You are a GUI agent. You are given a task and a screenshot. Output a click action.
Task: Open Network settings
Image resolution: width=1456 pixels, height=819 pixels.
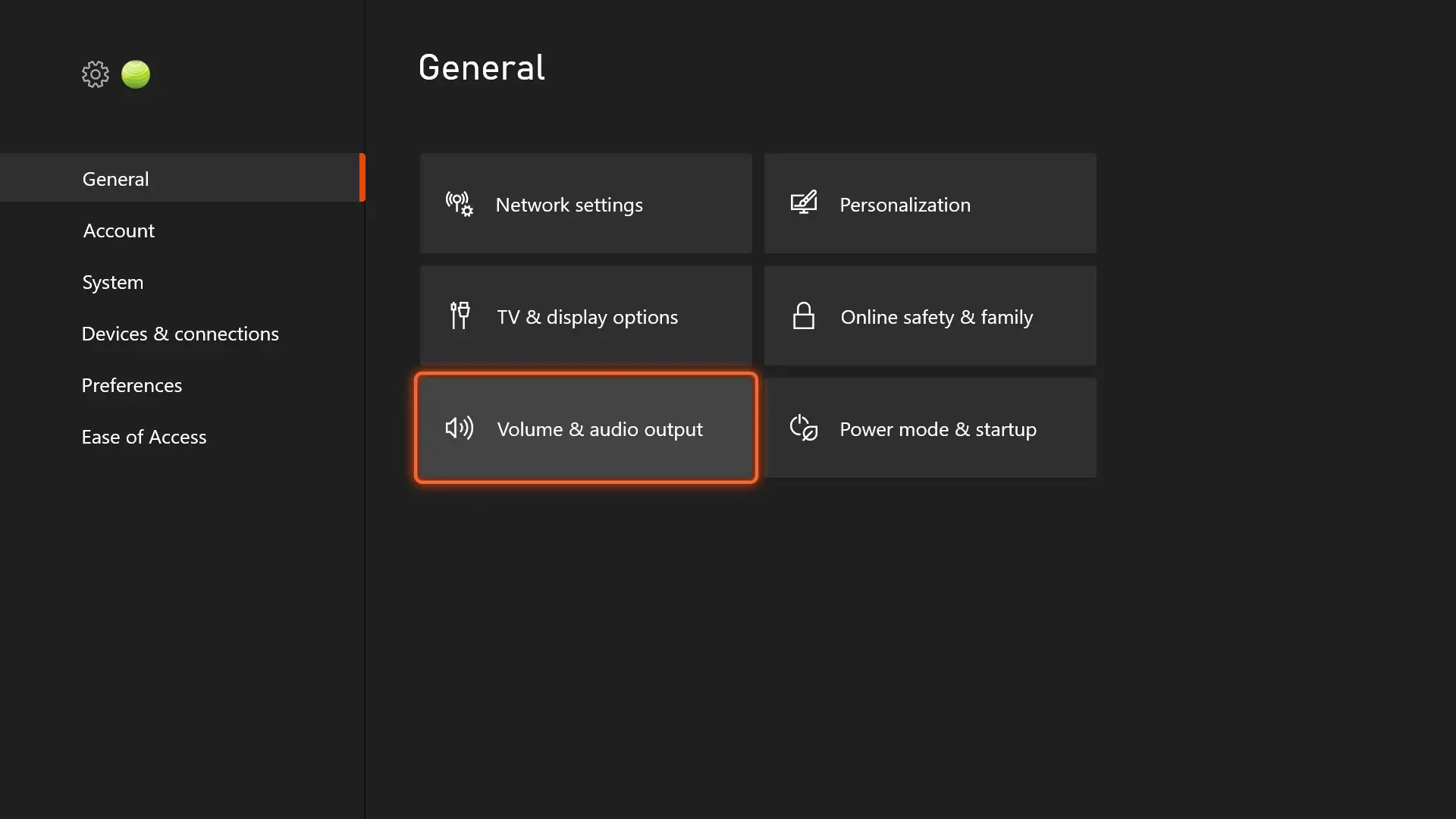[585, 203]
